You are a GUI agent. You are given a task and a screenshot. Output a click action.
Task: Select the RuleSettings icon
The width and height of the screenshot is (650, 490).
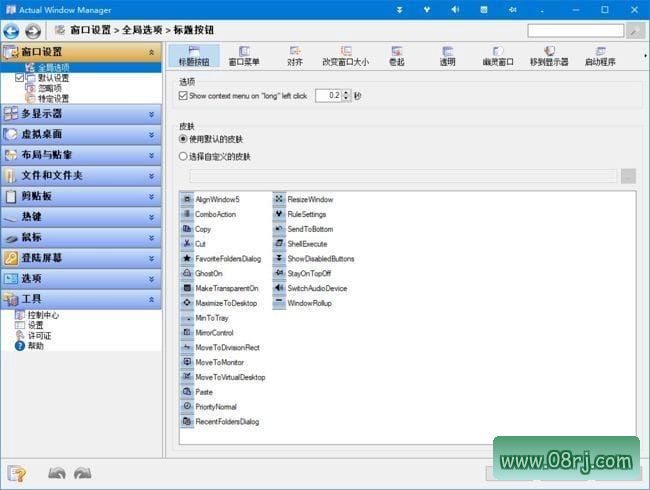coord(279,214)
